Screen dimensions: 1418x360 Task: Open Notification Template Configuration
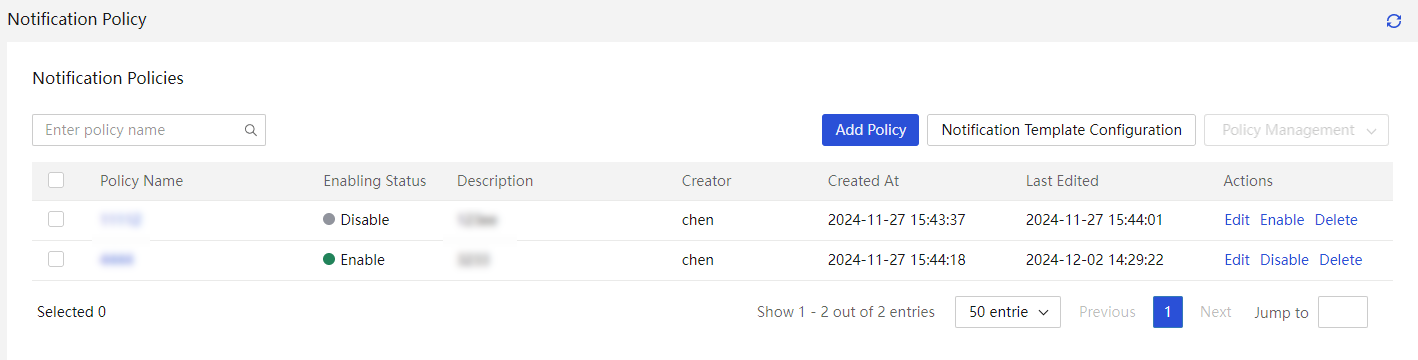point(1061,130)
